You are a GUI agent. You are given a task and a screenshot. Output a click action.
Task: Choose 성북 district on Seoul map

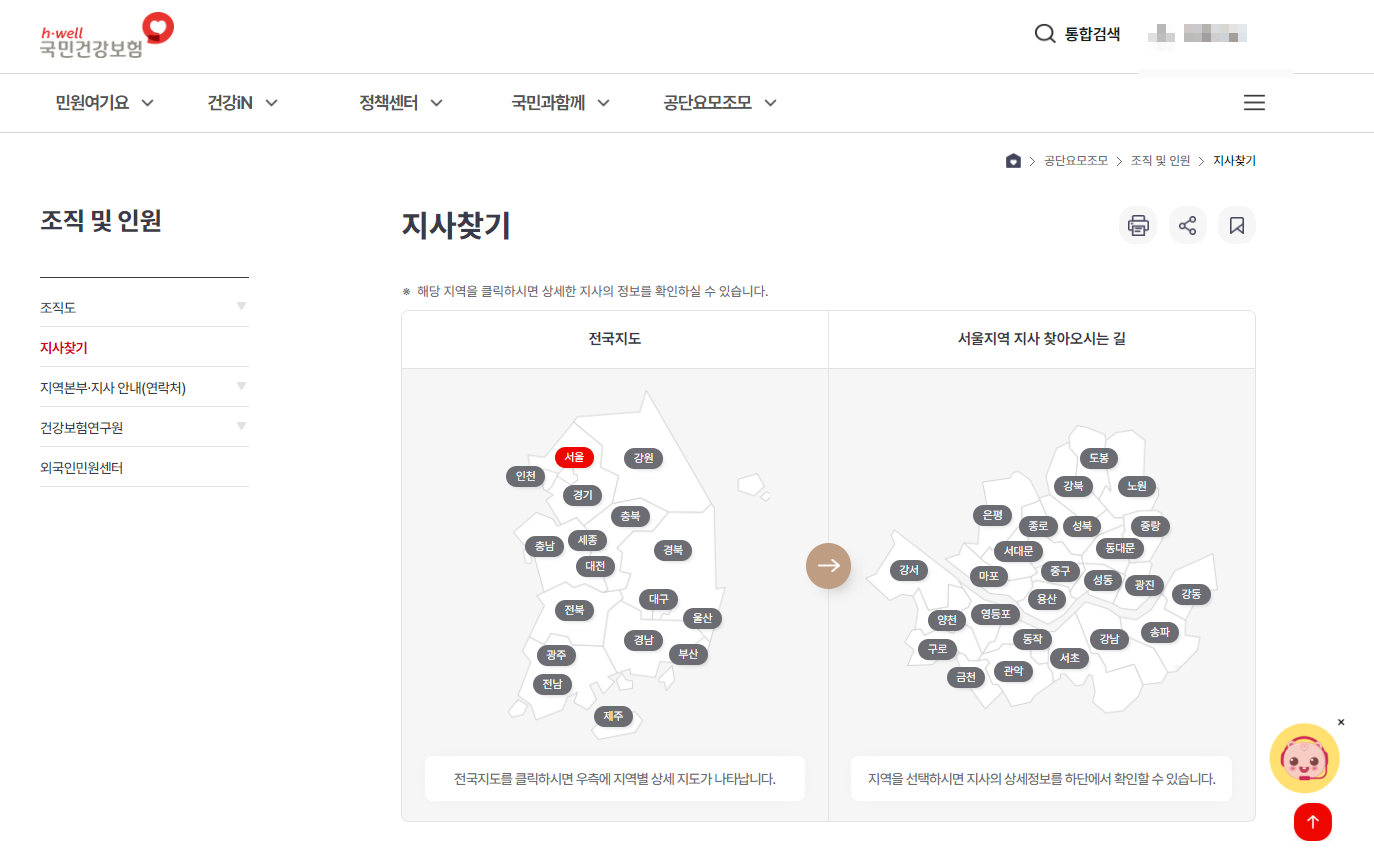pos(1082,526)
